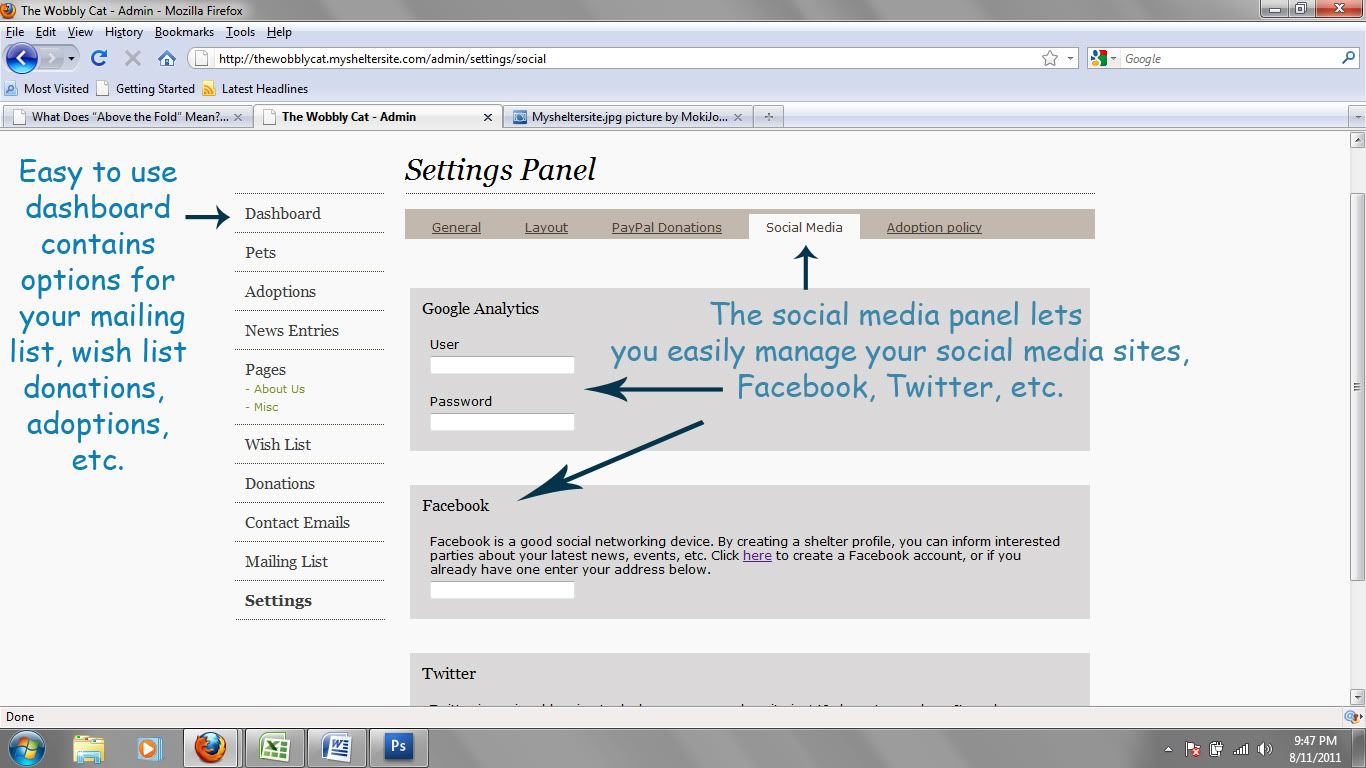1366x768 pixels.
Task: Open News Entries in sidebar
Action: [x=292, y=330]
